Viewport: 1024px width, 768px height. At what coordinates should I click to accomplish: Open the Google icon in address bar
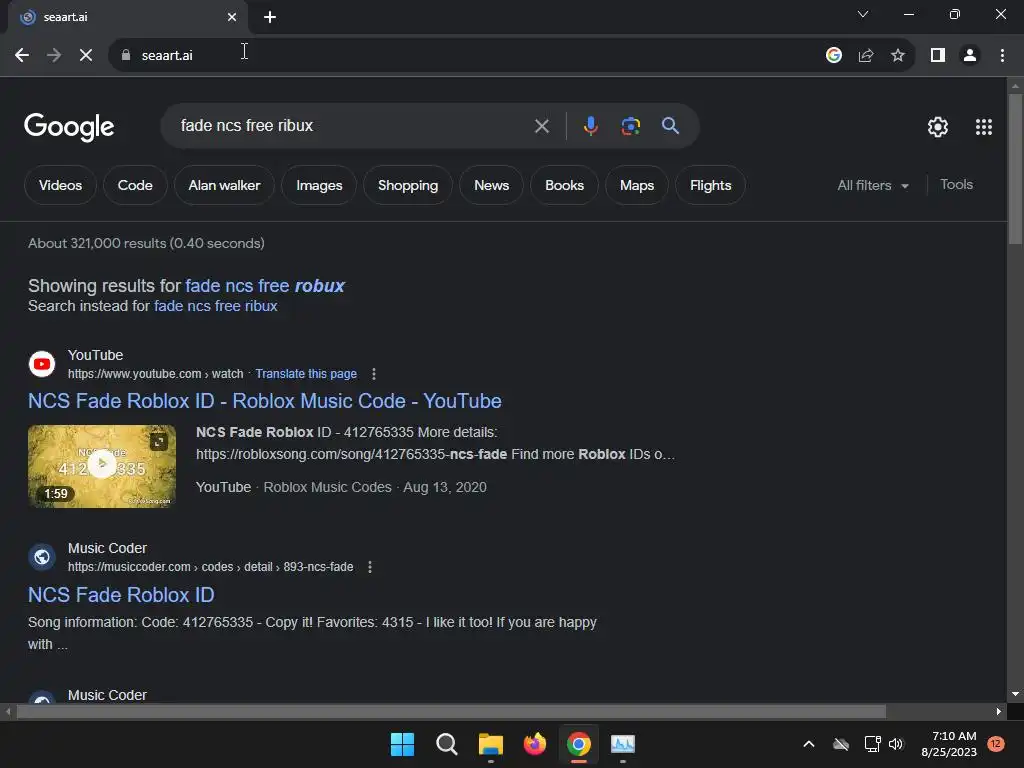click(x=833, y=56)
